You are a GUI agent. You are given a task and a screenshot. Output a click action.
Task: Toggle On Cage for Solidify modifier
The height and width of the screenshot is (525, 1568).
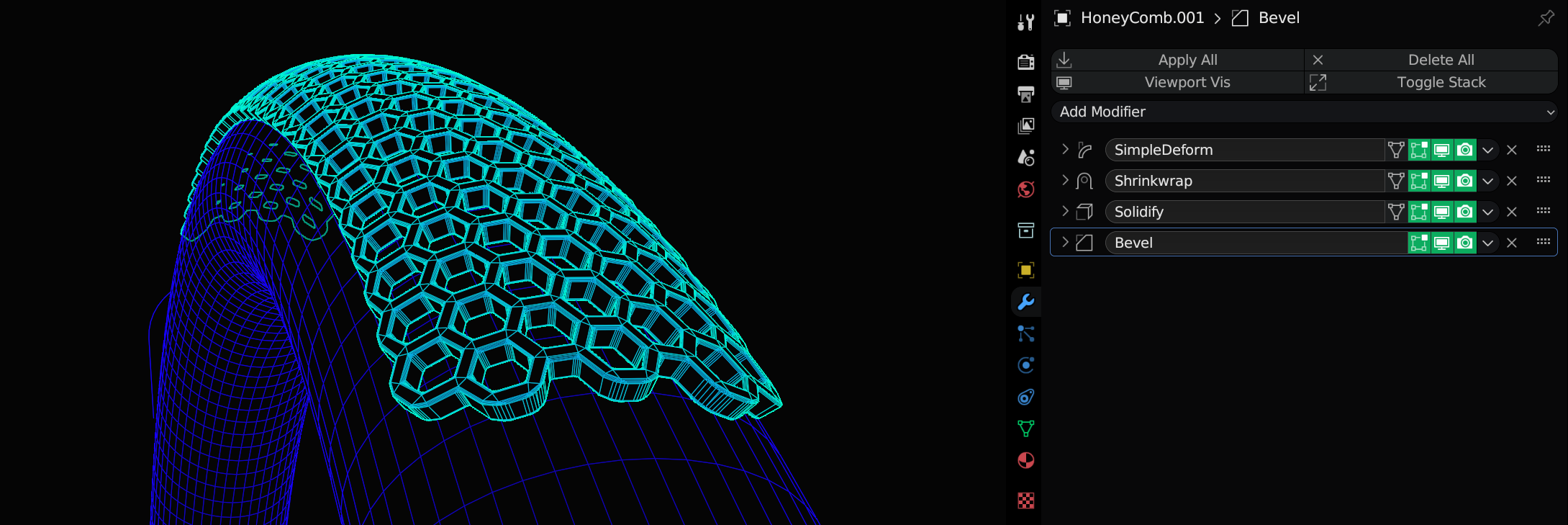click(1396, 212)
